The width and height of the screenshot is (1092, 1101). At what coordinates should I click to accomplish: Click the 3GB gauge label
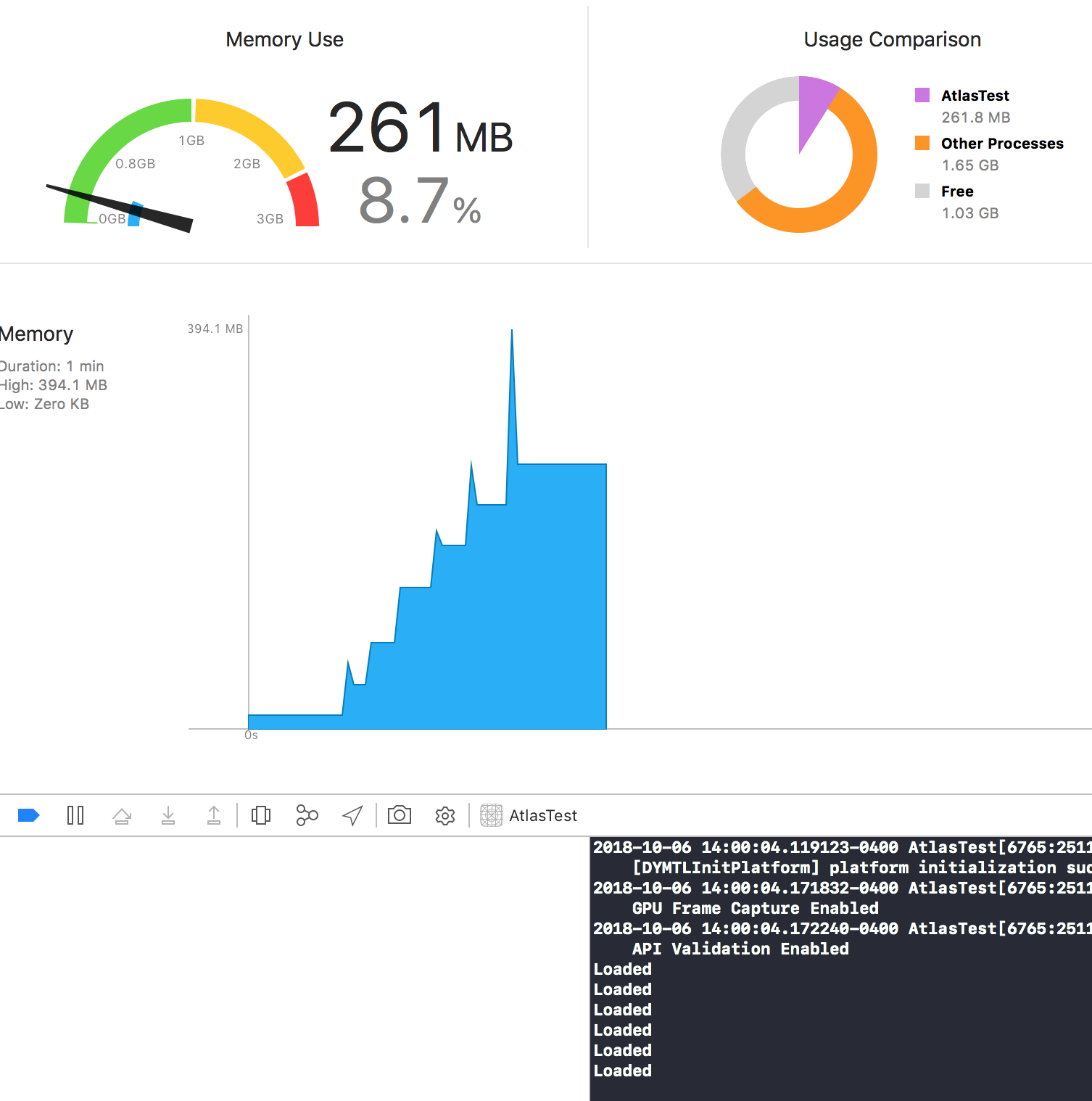click(270, 219)
